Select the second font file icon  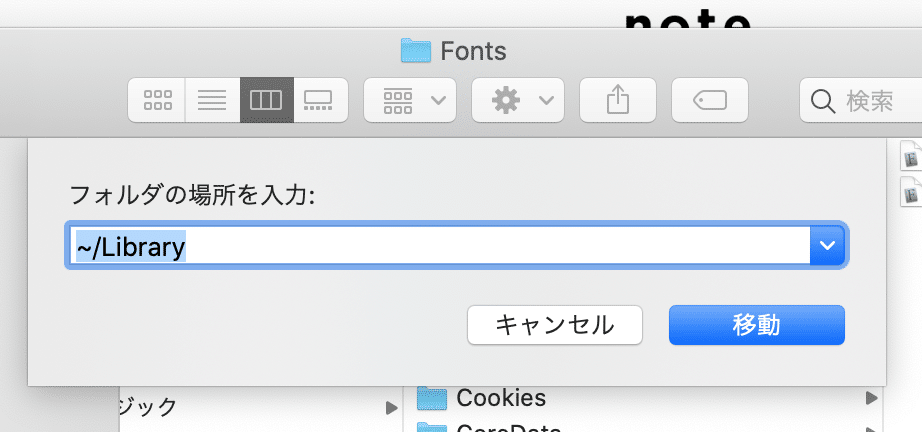(x=911, y=191)
